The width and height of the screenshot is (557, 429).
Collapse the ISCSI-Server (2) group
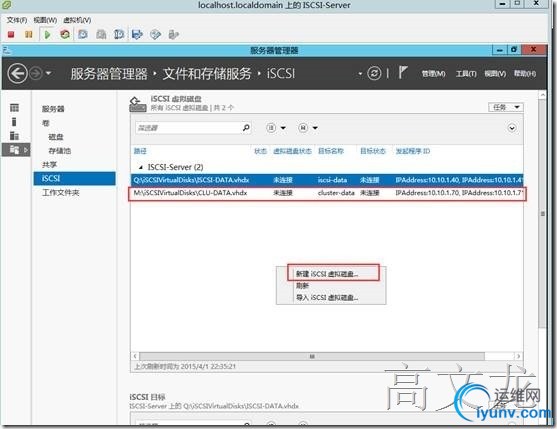click(141, 167)
